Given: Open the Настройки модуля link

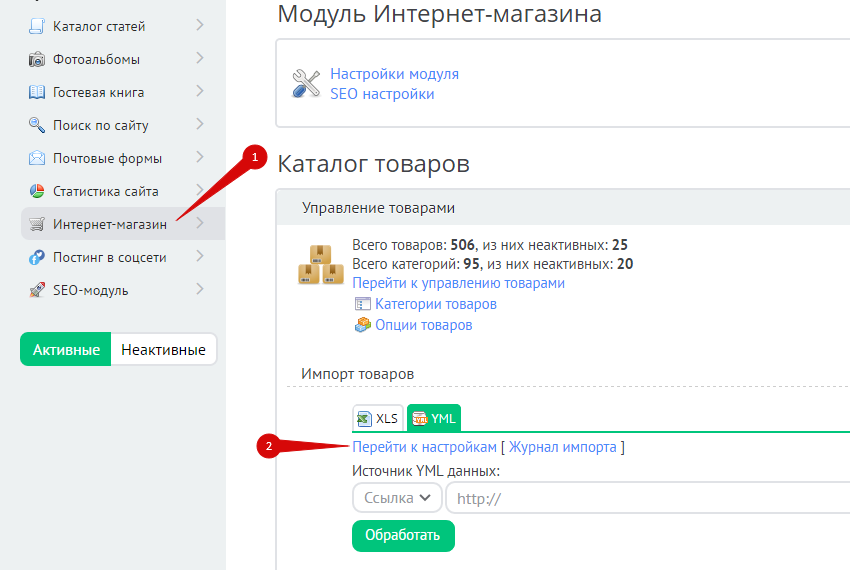Looking at the screenshot, I should tap(394, 74).
